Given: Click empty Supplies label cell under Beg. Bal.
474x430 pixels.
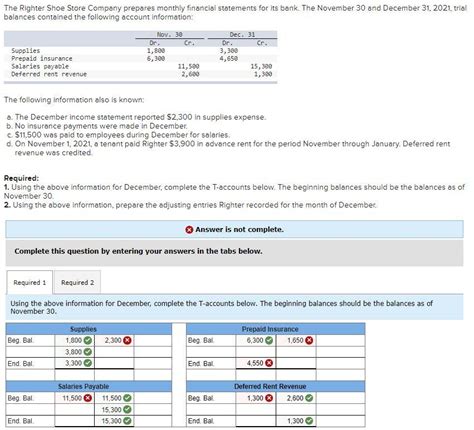Looking at the screenshot, I should [x=30, y=352].
